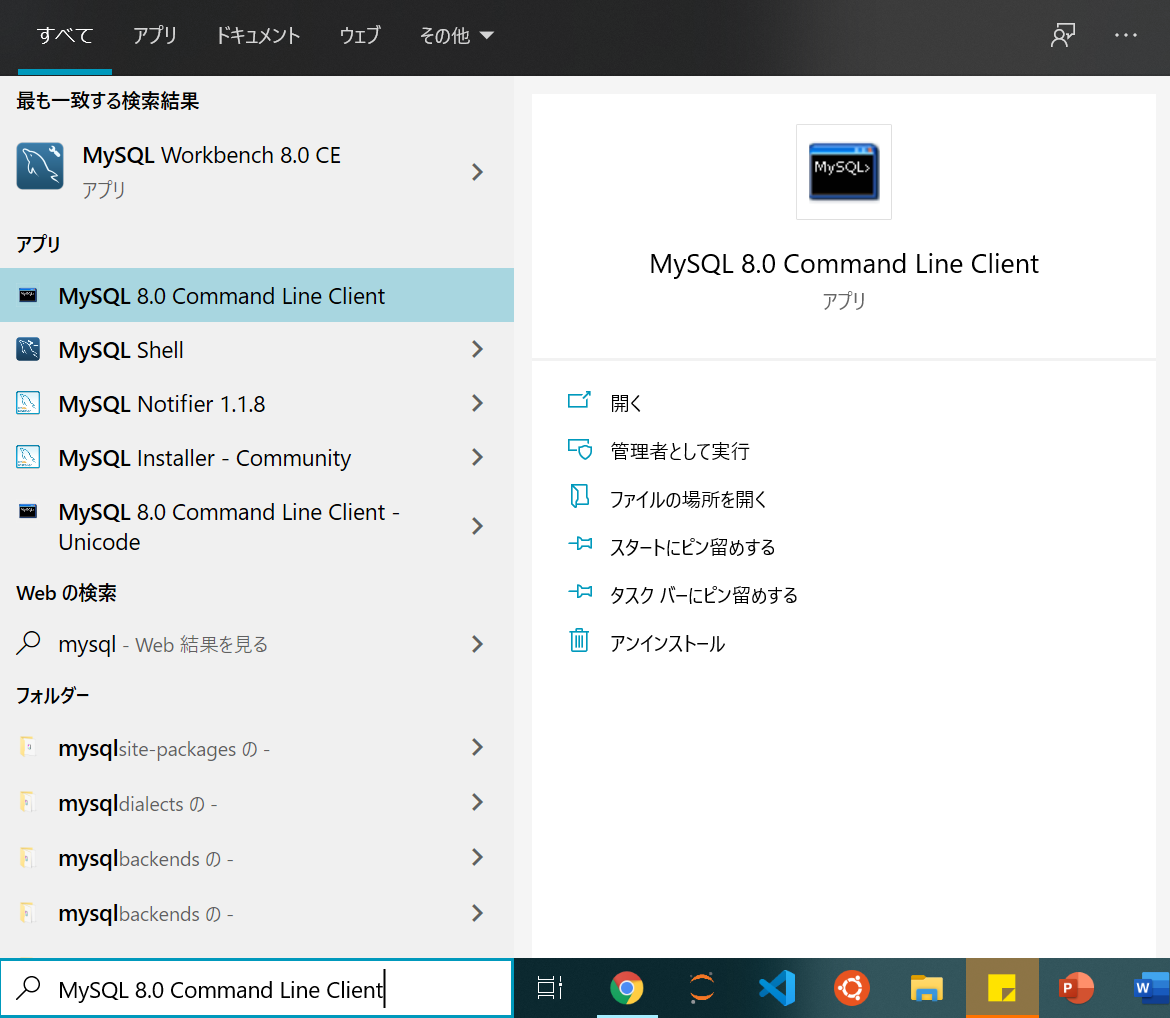
Task: Open Sticky Notes from the taskbar
Action: (x=1001, y=988)
